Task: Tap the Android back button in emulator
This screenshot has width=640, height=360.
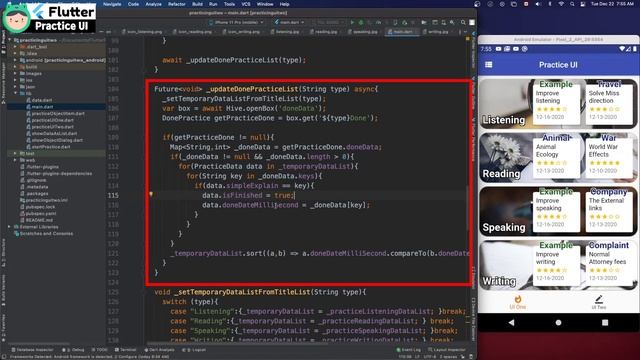Action: [x=511, y=322]
